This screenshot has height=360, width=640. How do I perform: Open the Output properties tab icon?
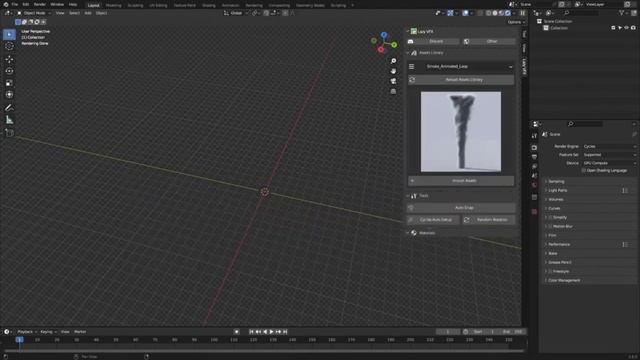[534, 157]
